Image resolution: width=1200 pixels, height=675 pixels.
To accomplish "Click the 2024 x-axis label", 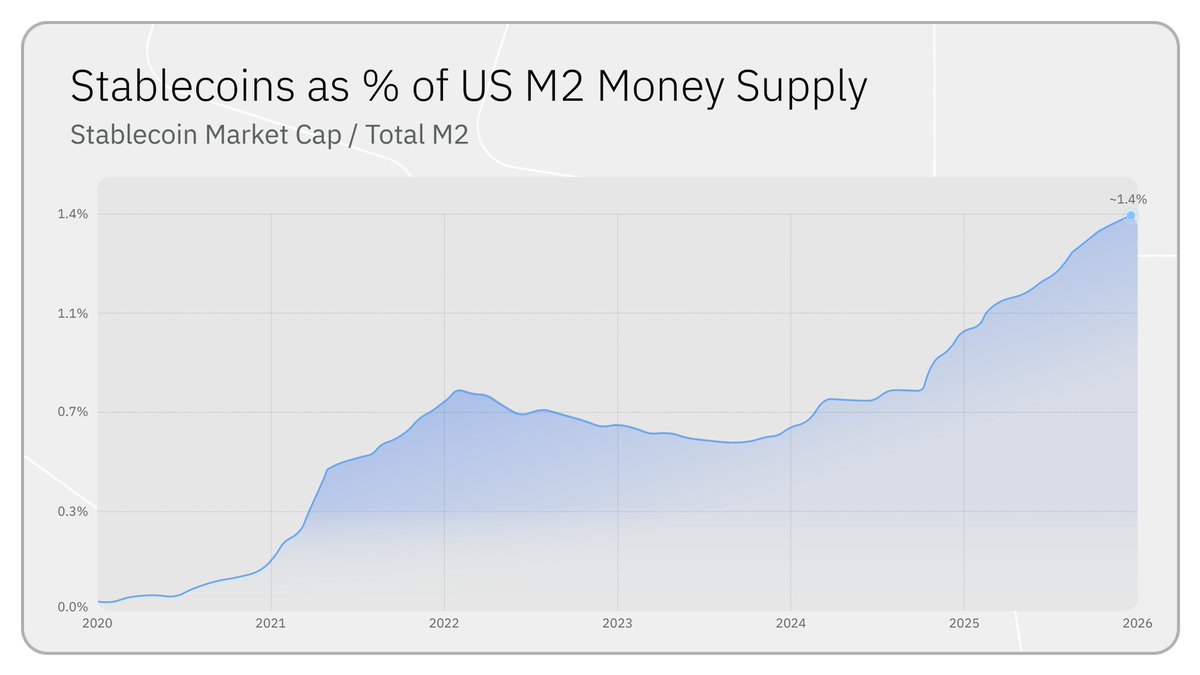I will 790,623.
